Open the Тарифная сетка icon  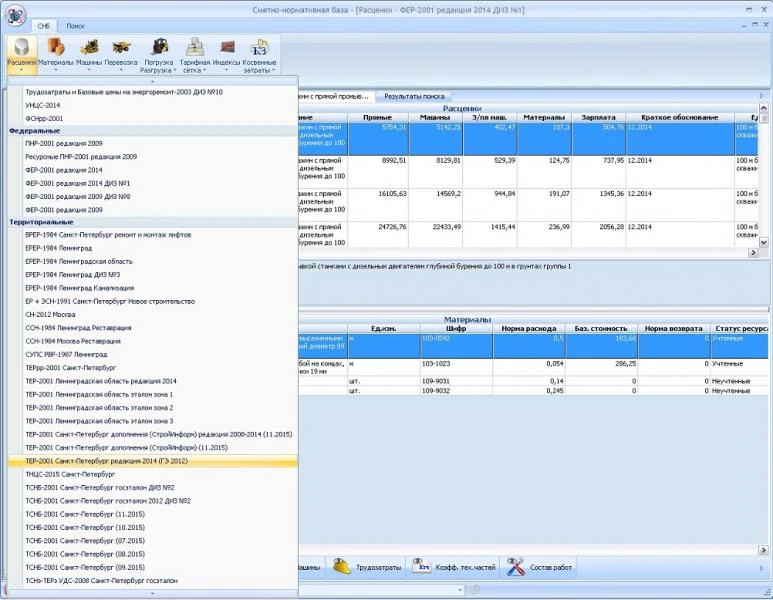pyautogui.click(x=195, y=55)
